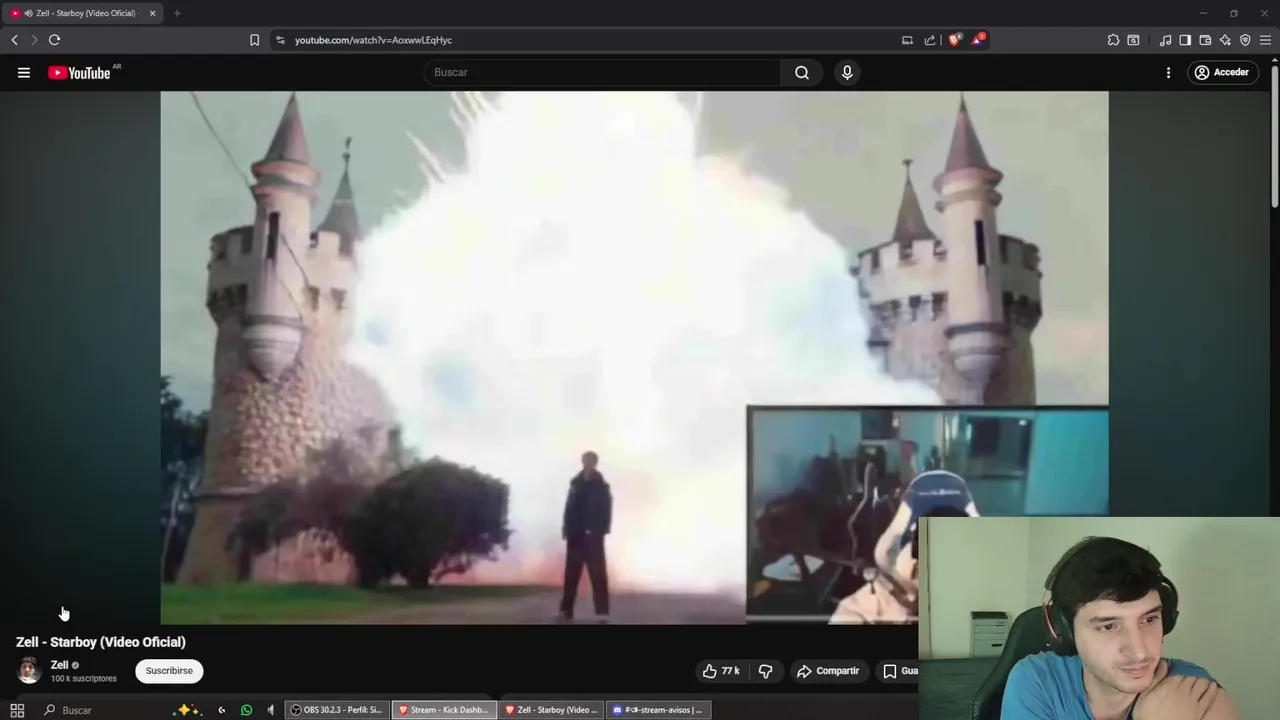
Task: Switch to the OBS 30.2.3 taskbar window
Action: coord(337,710)
